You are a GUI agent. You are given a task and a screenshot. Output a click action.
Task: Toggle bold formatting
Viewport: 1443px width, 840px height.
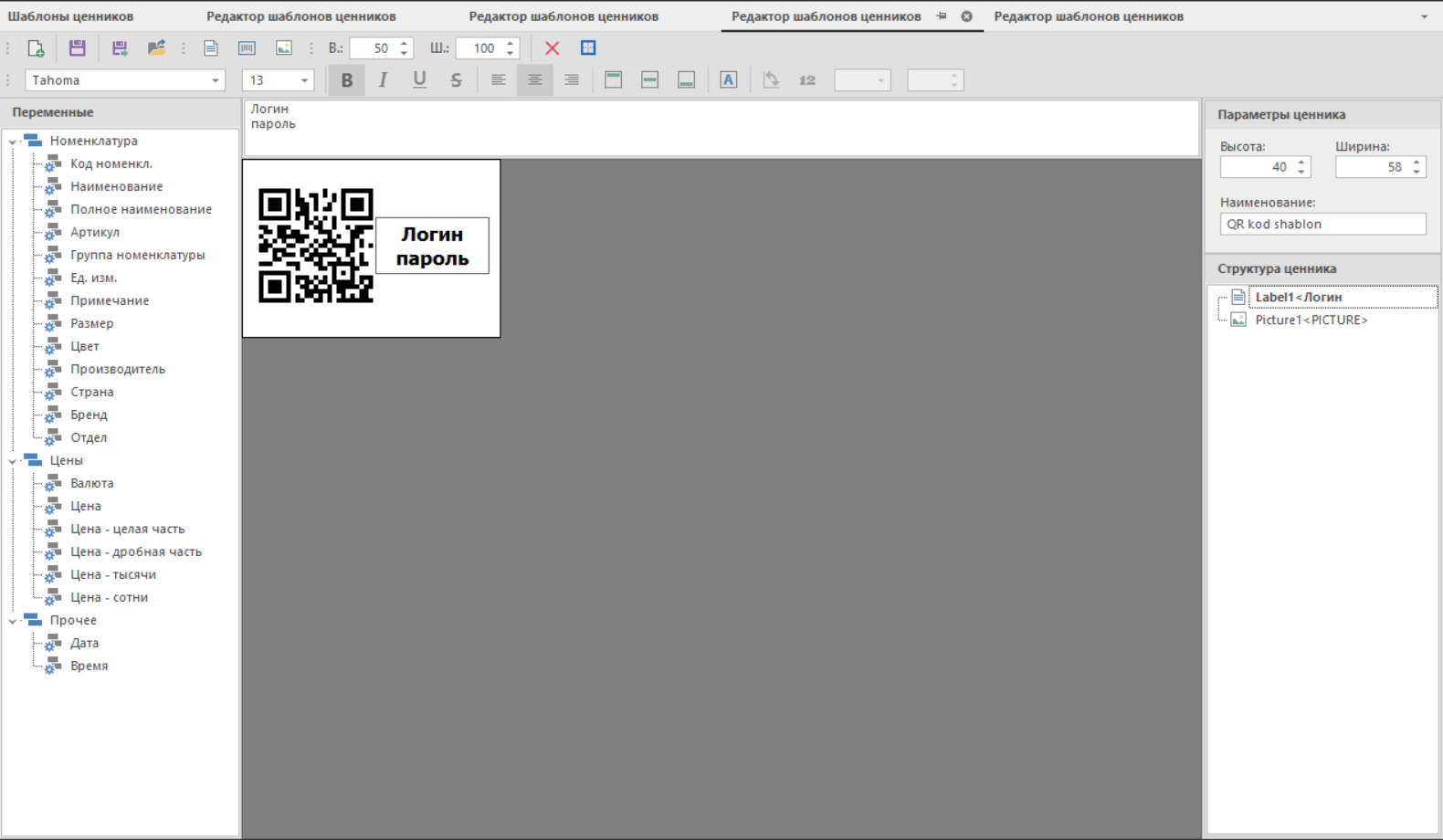click(x=346, y=80)
